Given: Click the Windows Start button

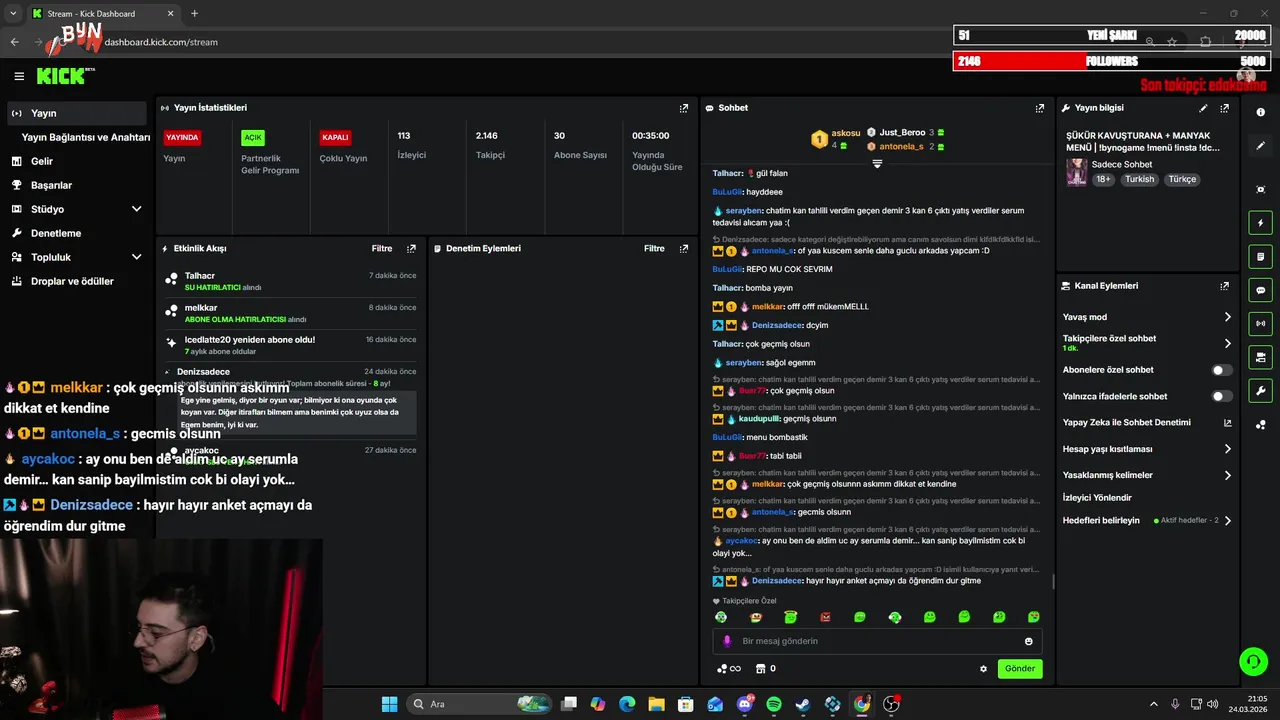Looking at the screenshot, I should tap(389, 704).
